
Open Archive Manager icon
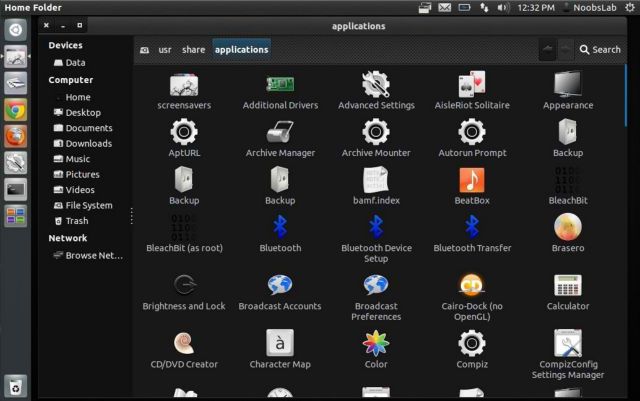[280, 131]
